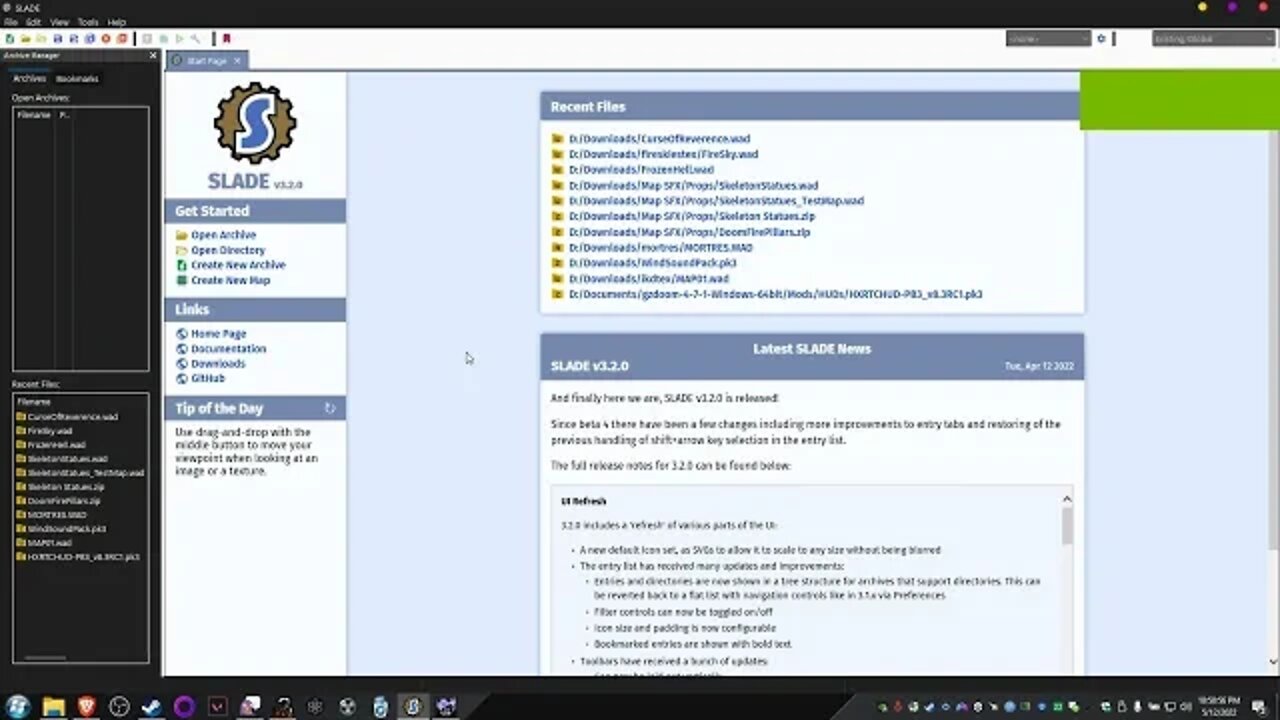The image size is (1280, 720).
Task: Refresh the Tip of the Day
Action: tap(330, 408)
